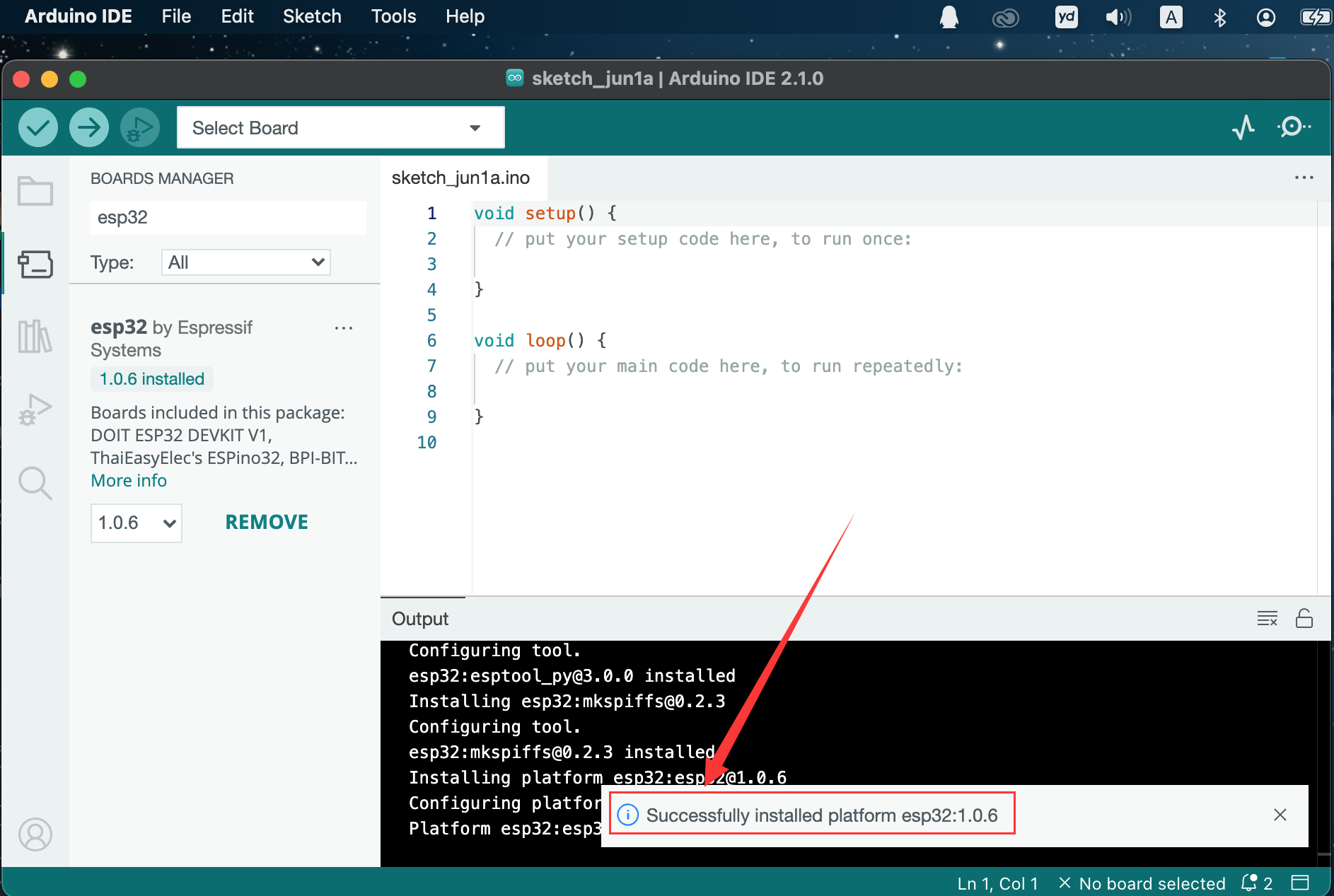
Task: Open the Type filter dropdown
Action: (246, 262)
